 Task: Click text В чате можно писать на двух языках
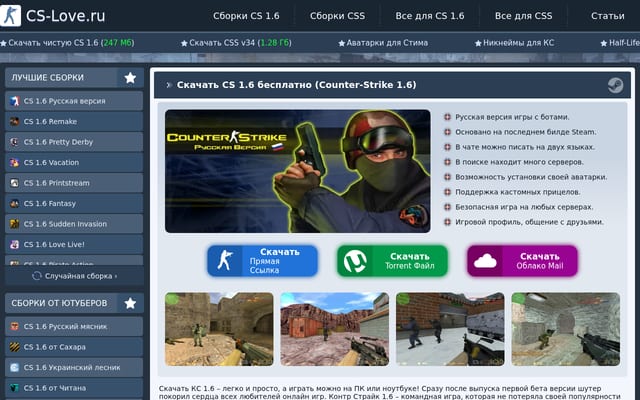click(x=525, y=147)
